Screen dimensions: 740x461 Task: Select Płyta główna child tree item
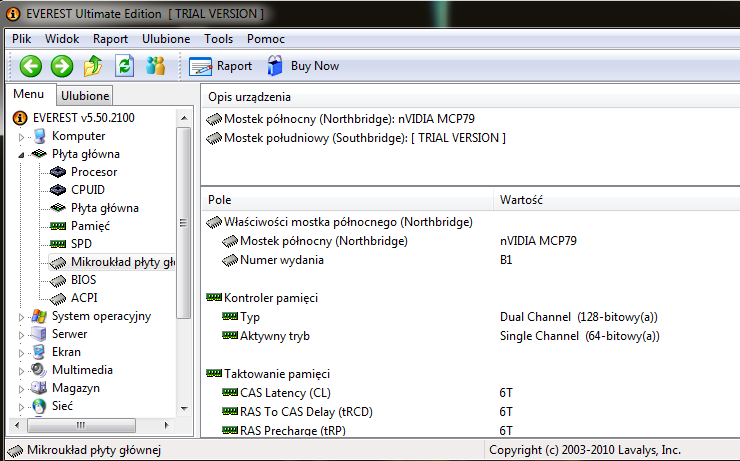pyautogui.click(x=105, y=208)
